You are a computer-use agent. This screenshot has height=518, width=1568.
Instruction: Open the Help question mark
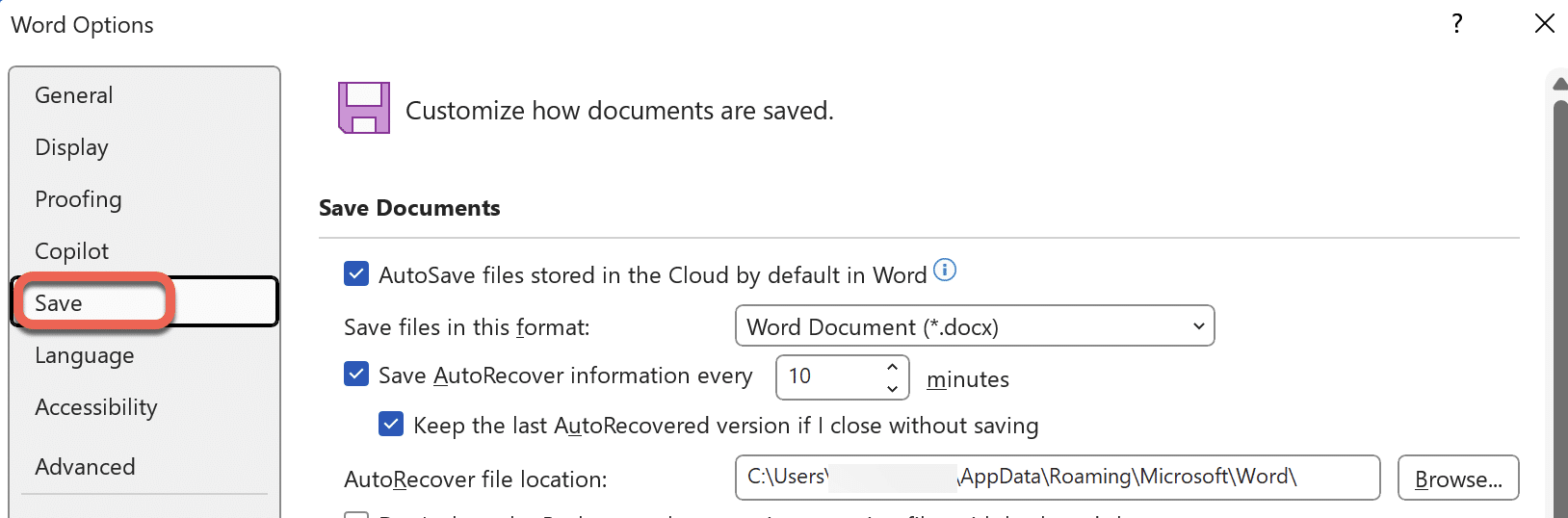[x=1456, y=24]
